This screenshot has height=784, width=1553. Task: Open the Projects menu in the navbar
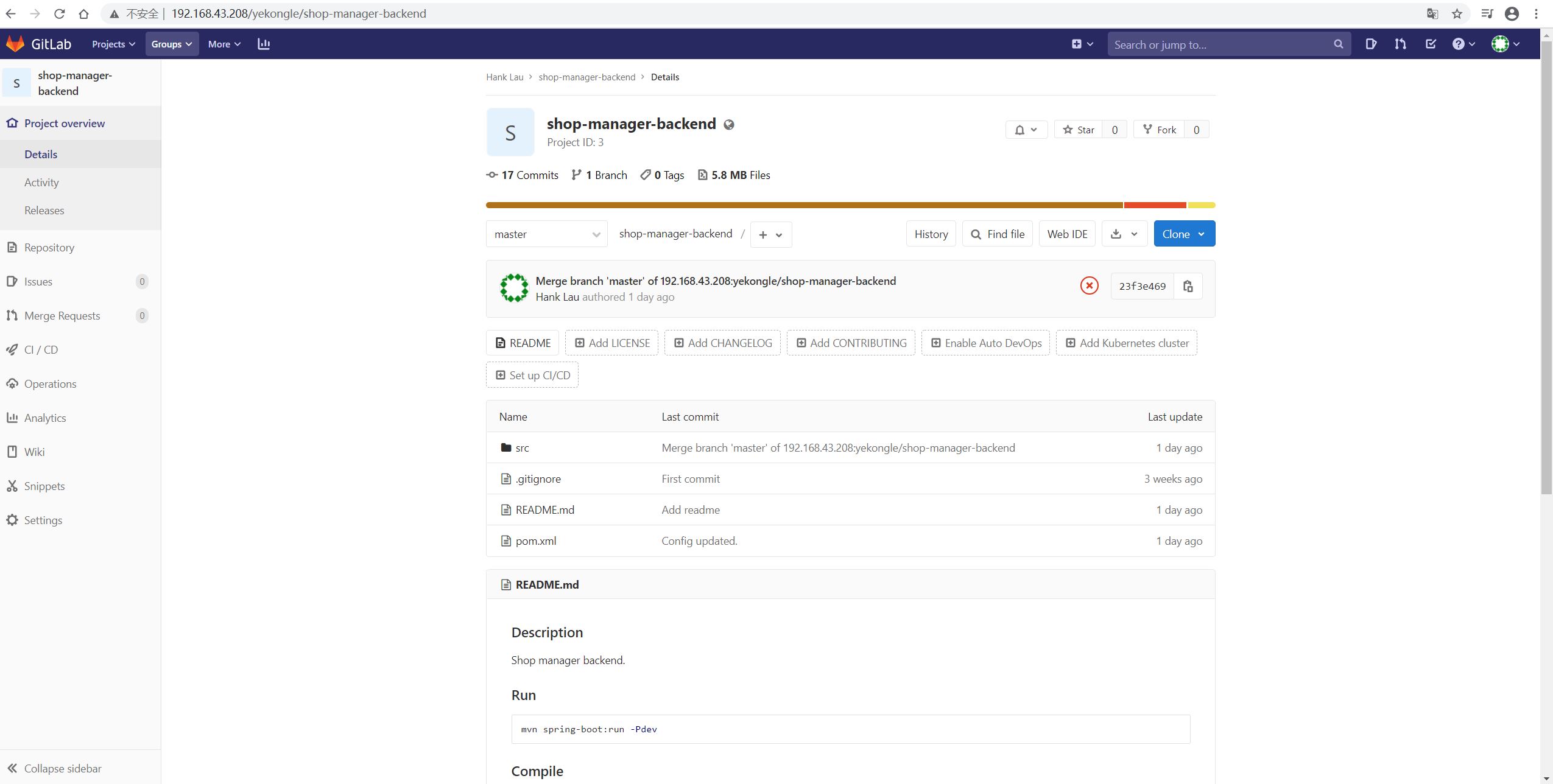(x=113, y=44)
